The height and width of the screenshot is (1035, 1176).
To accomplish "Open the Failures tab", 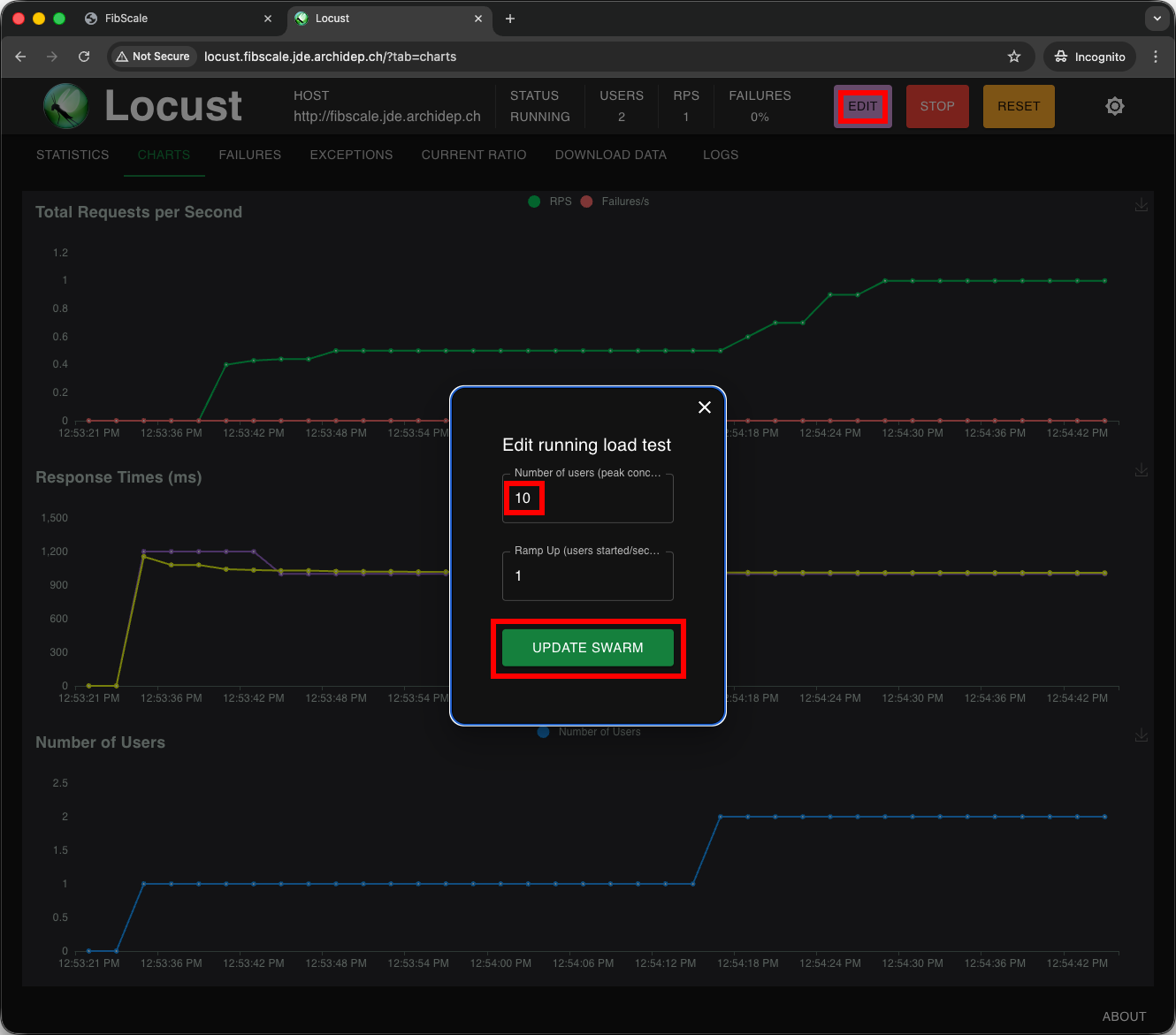I will coord(249,155).
